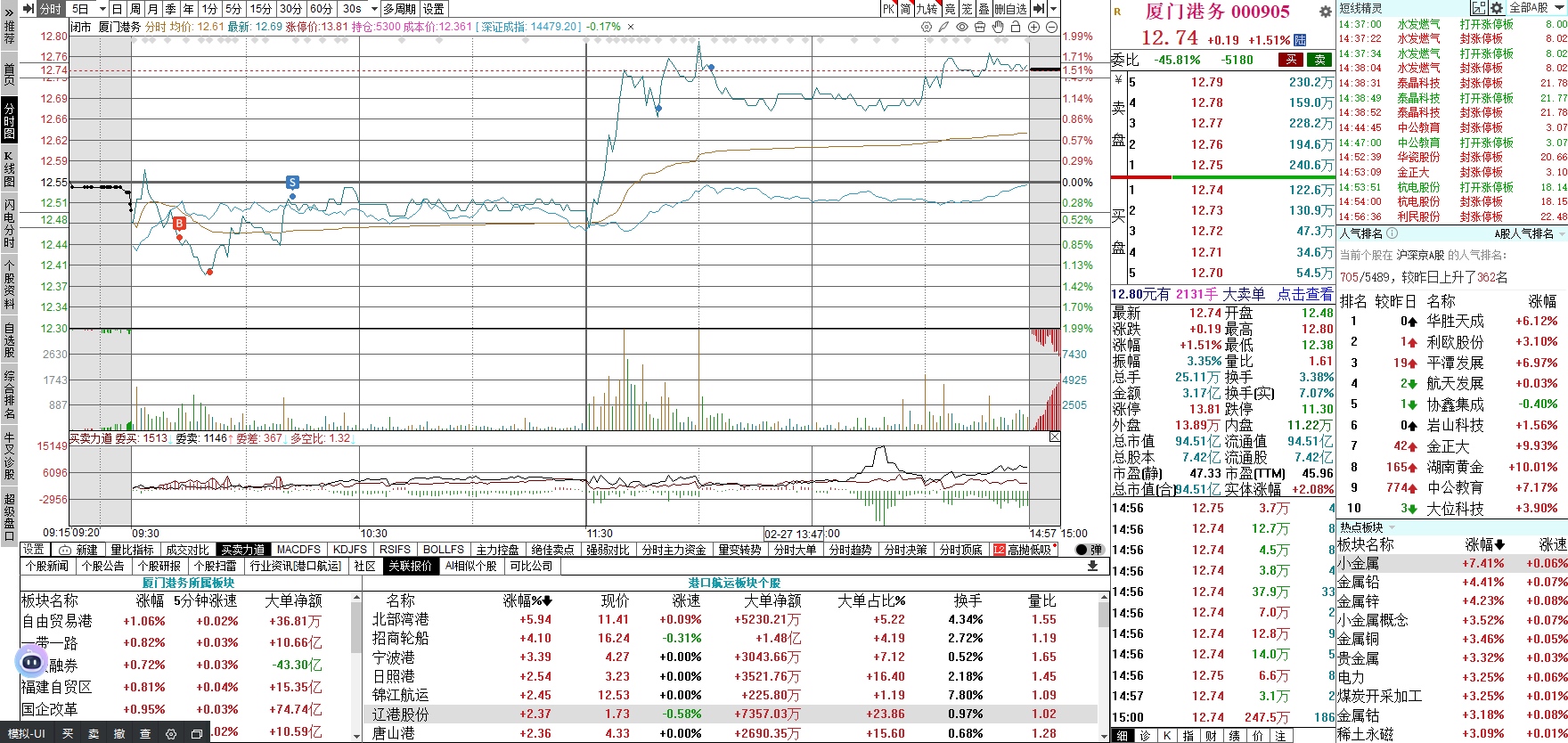Select the 15分 period tab
The height and width of the screenshot is (743, 1568).
point(260,9)
